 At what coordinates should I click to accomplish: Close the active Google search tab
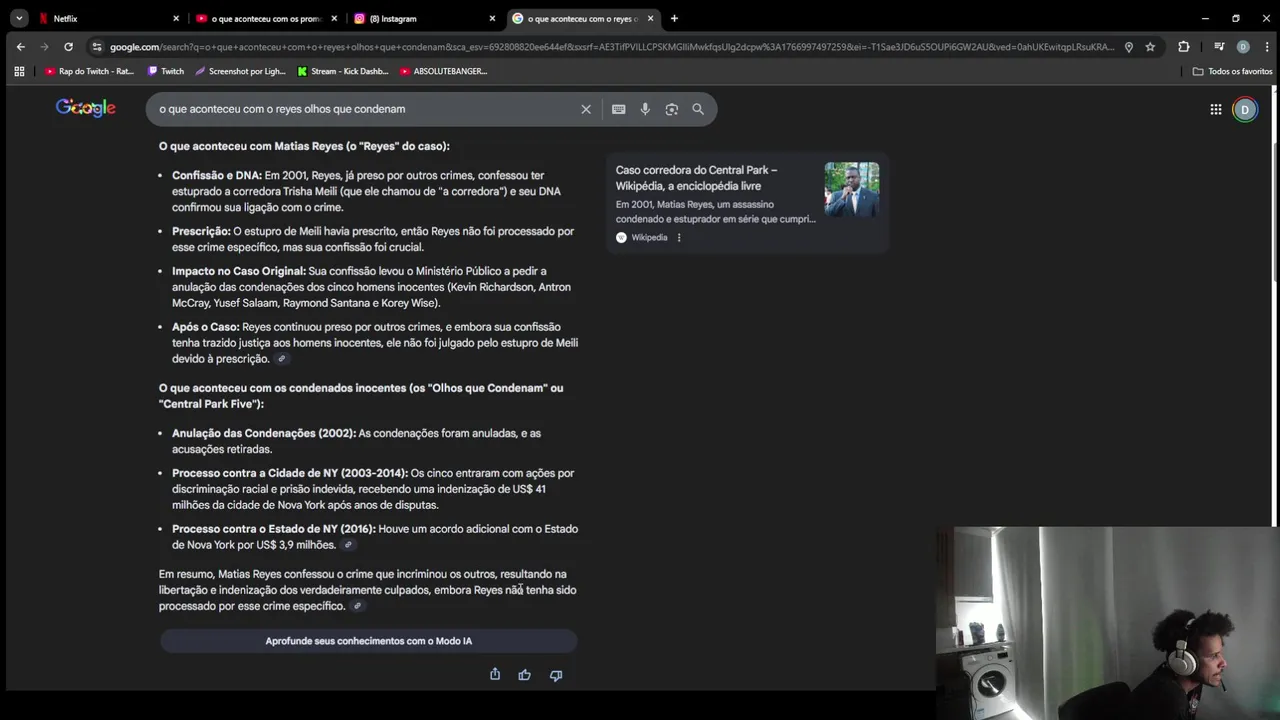(650, 18)
